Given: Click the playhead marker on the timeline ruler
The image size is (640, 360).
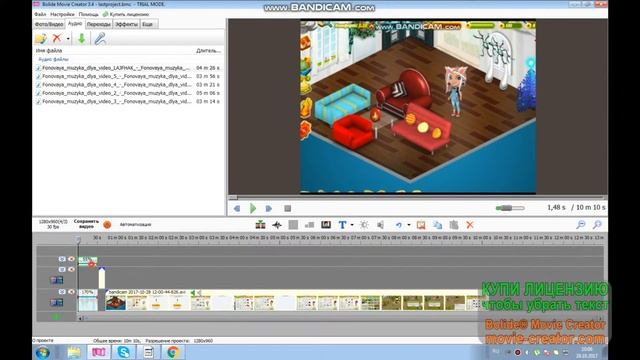Looking at the screenshot, I should (78, 239).
